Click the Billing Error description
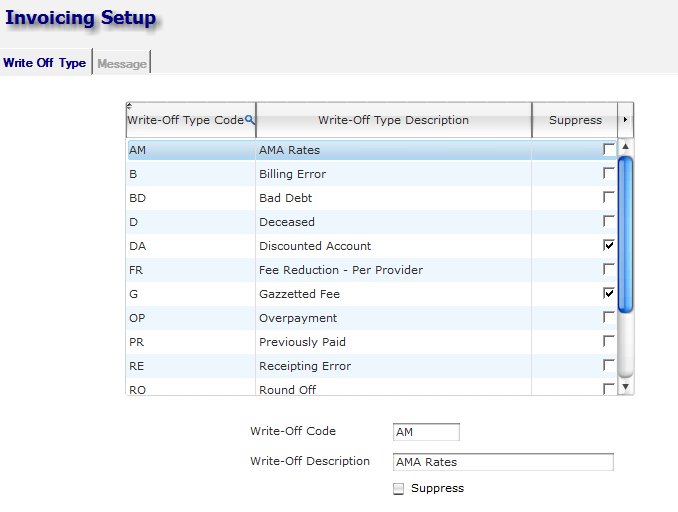 (x=393, y=174)
